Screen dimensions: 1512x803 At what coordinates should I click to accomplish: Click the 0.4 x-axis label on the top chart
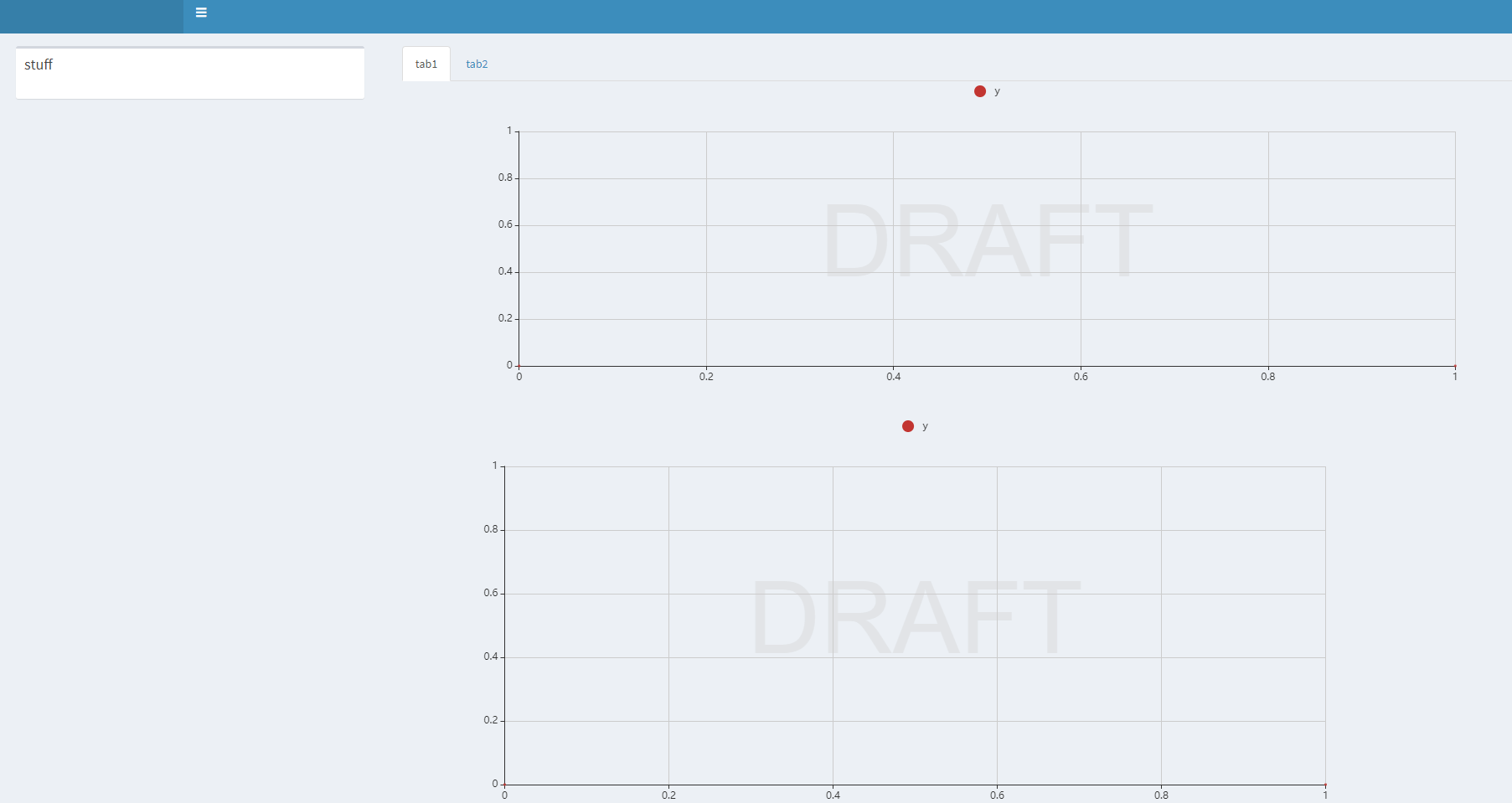(x=894, y=377)
